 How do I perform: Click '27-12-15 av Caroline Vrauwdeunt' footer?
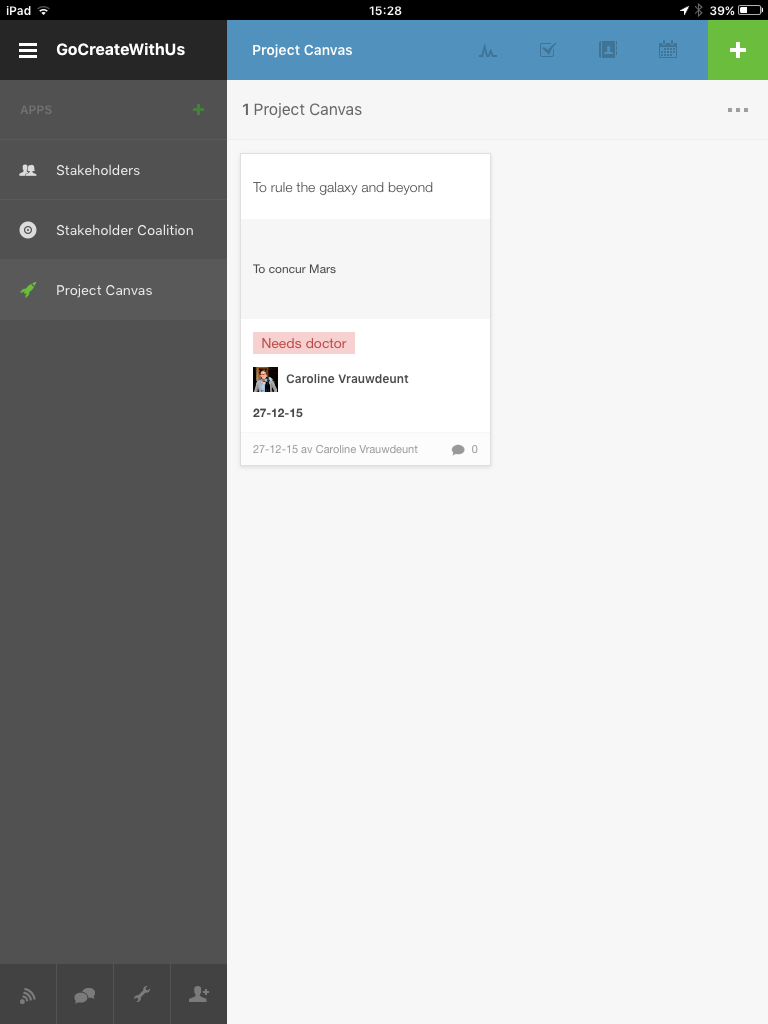(335, 449)
